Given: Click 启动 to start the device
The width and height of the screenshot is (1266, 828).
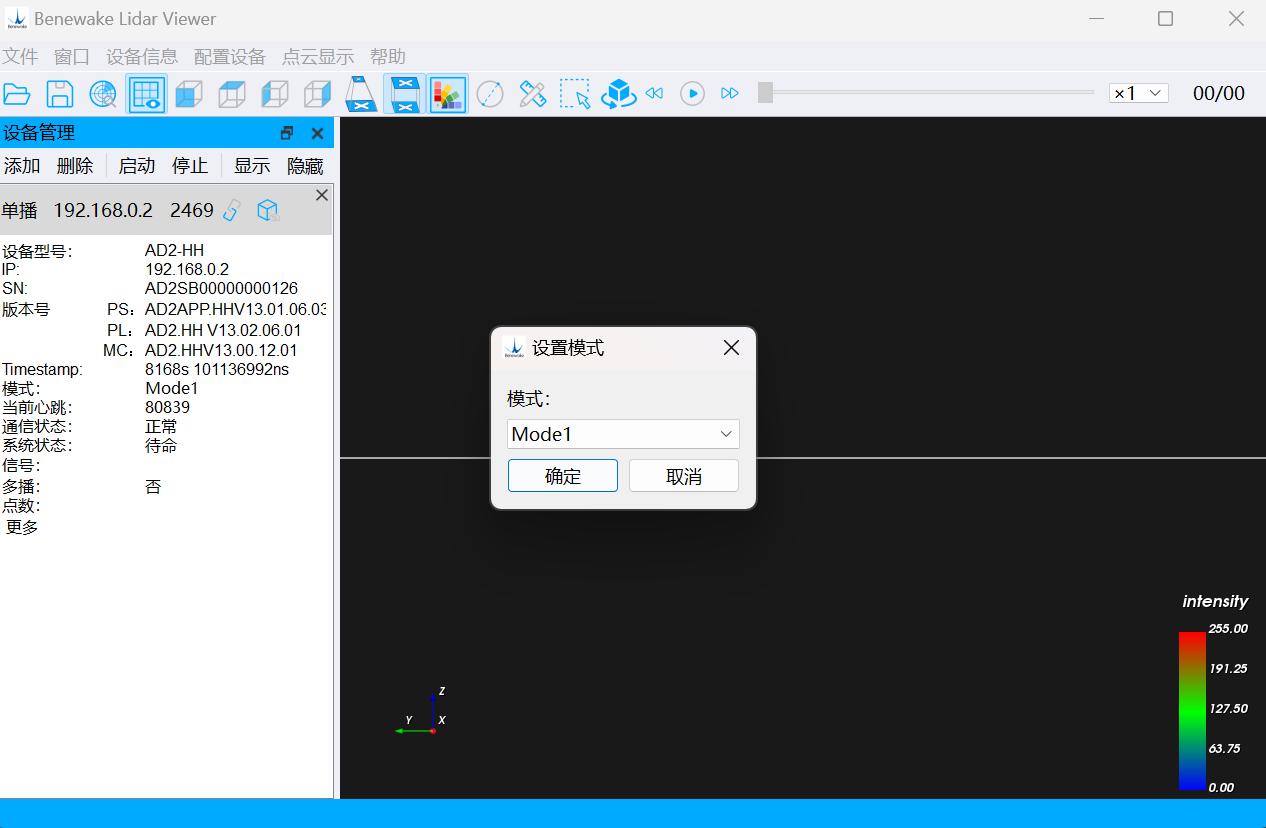Looking at the screenshot, I should click(137, 166).
